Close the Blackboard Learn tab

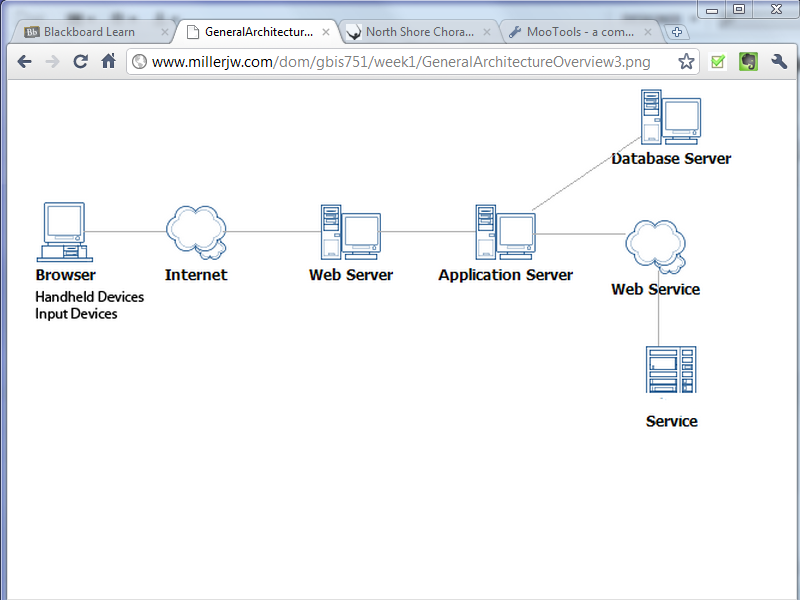coord(165,32)
